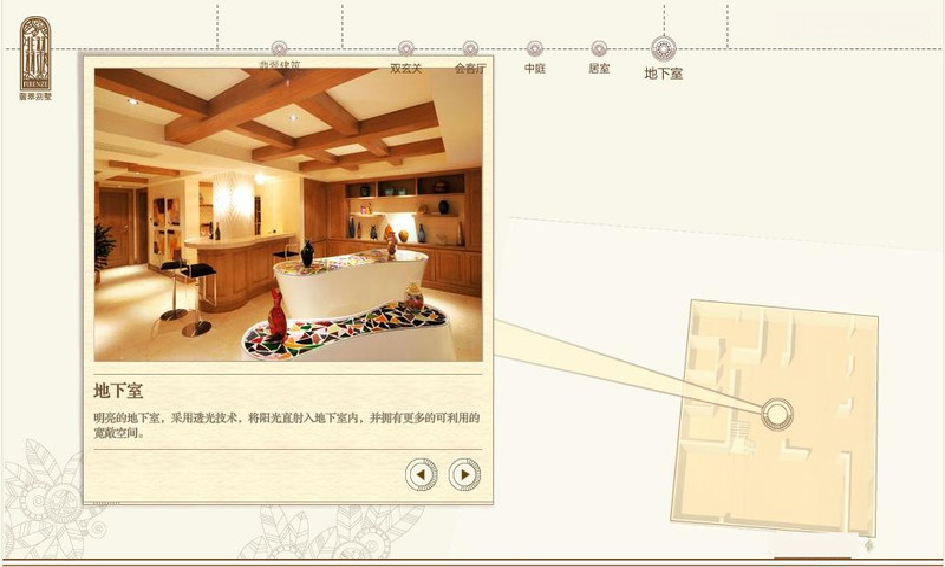Open the 中庭 section label
945x567 pixels.
point(535,69)
